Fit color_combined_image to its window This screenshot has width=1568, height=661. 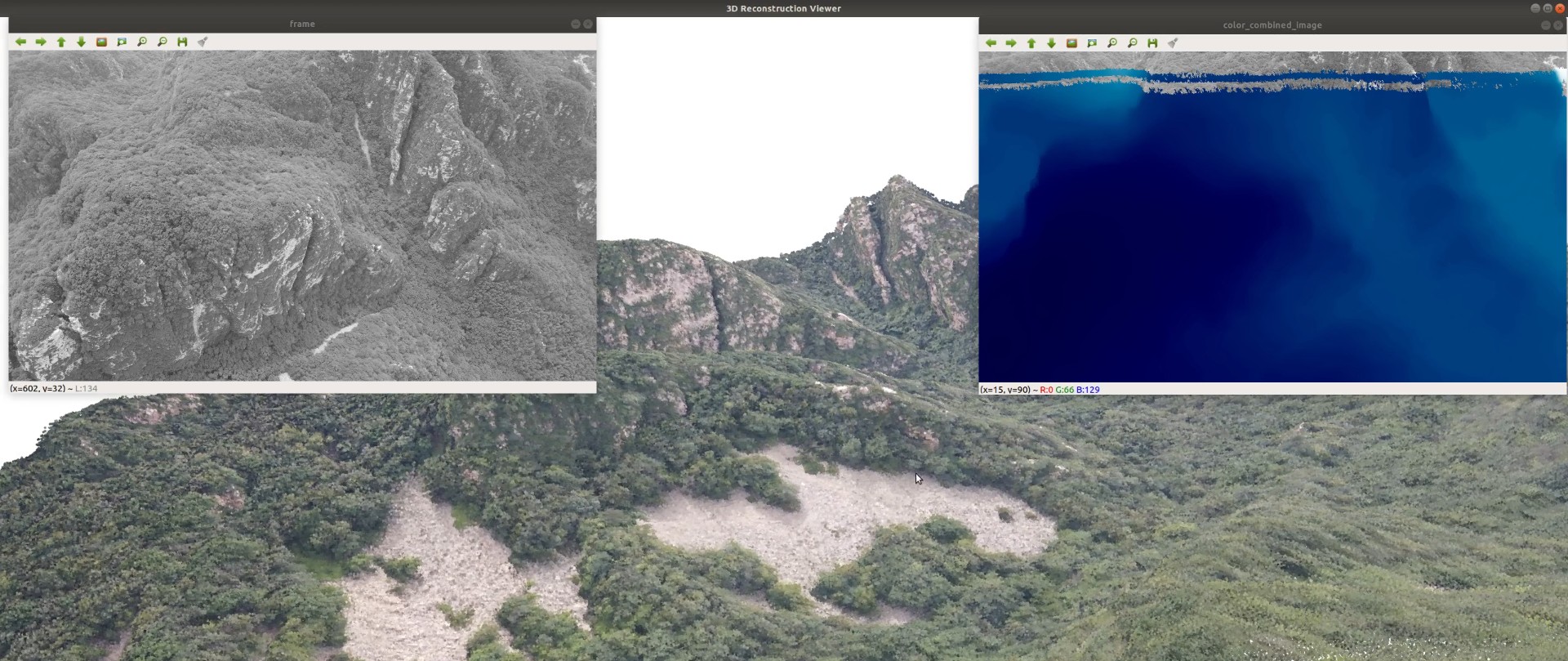click(1092, 43)
